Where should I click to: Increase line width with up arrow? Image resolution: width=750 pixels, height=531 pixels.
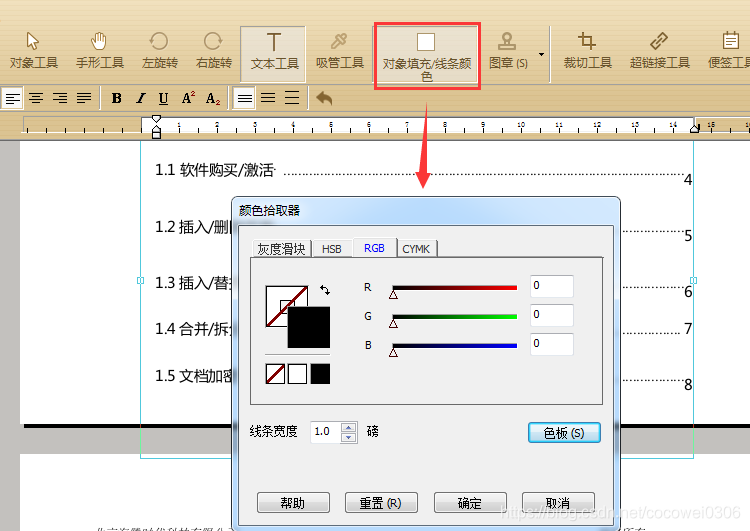tap(349, 428)
